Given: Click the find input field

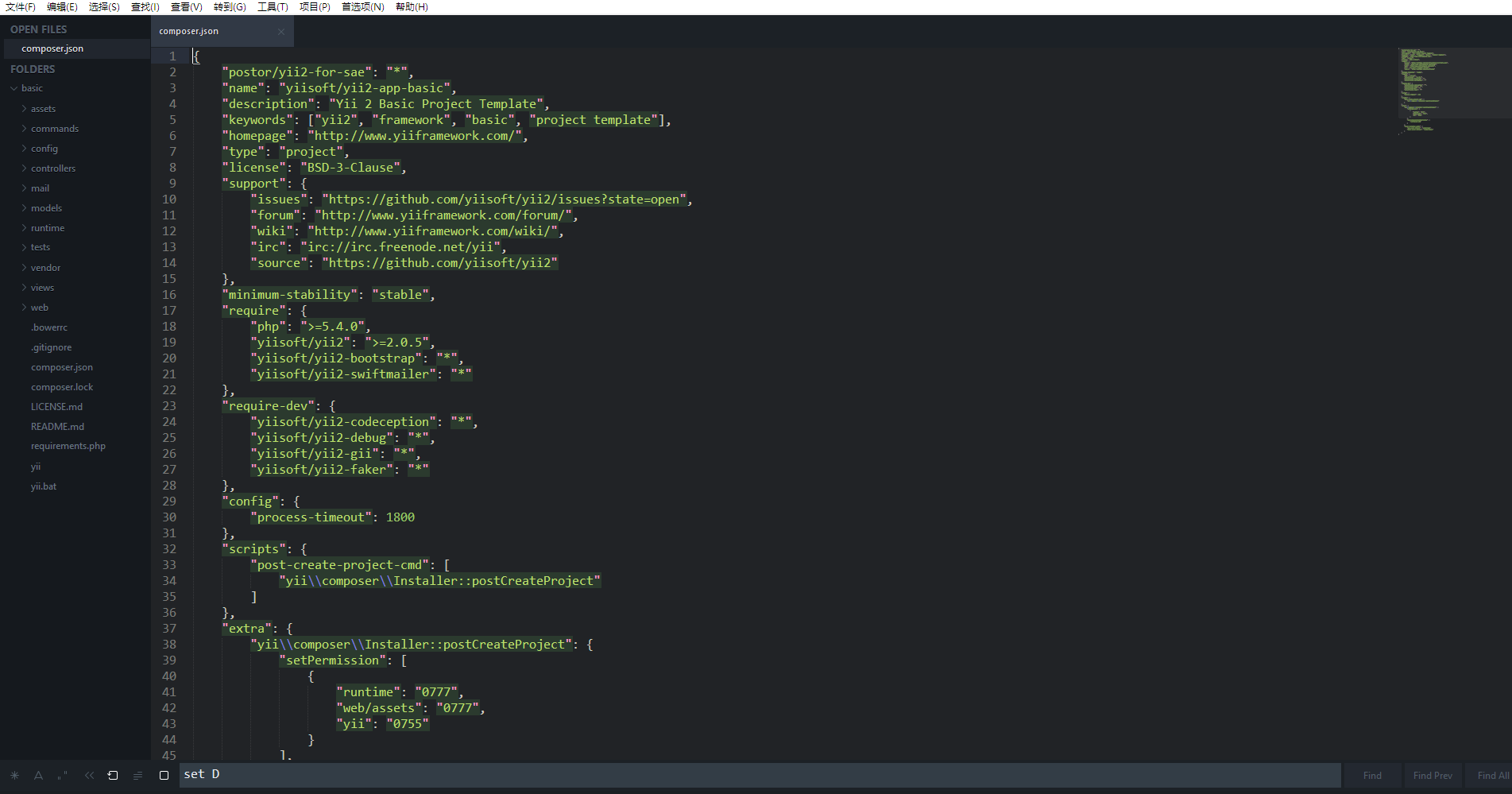Looking at the screenshot, I should (x=760, y=775).
